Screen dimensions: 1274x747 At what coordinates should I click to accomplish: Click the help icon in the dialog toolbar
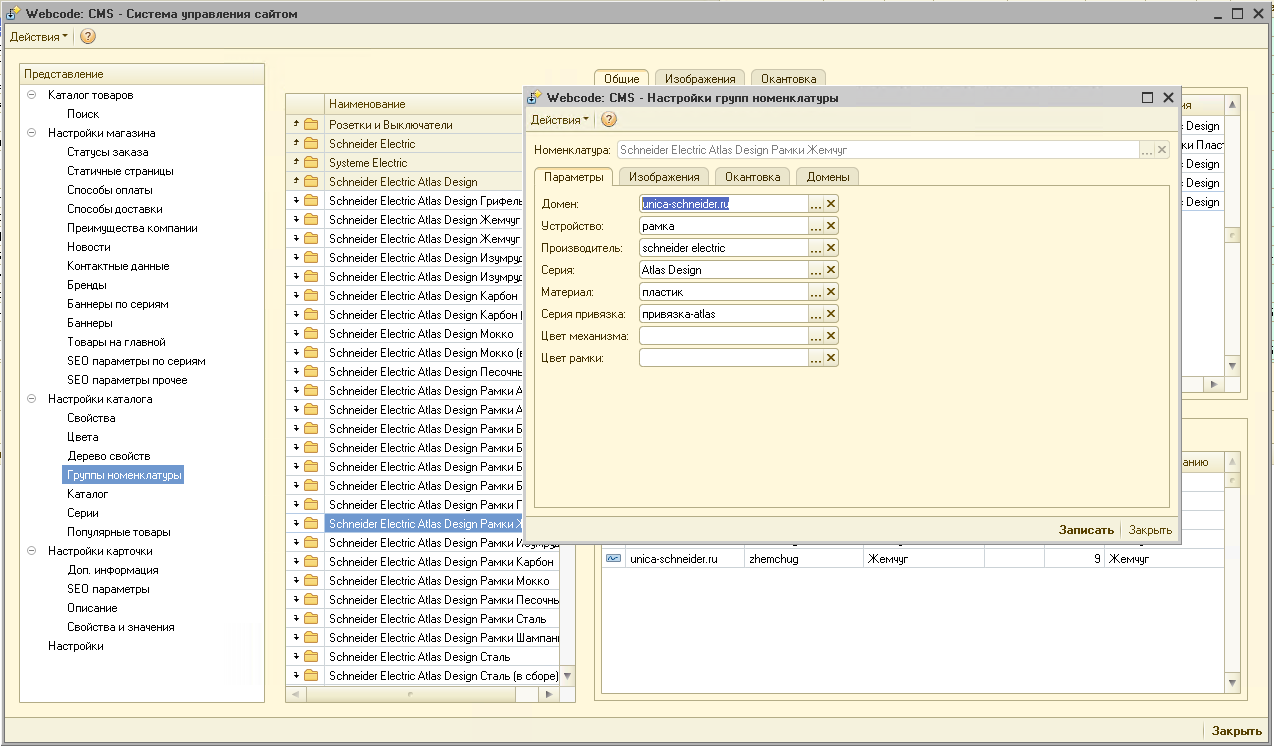(x=609, y=120)
